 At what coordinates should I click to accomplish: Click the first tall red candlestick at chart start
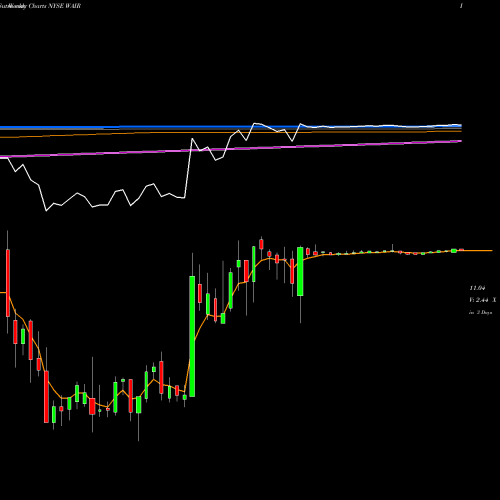click(8, 283)
